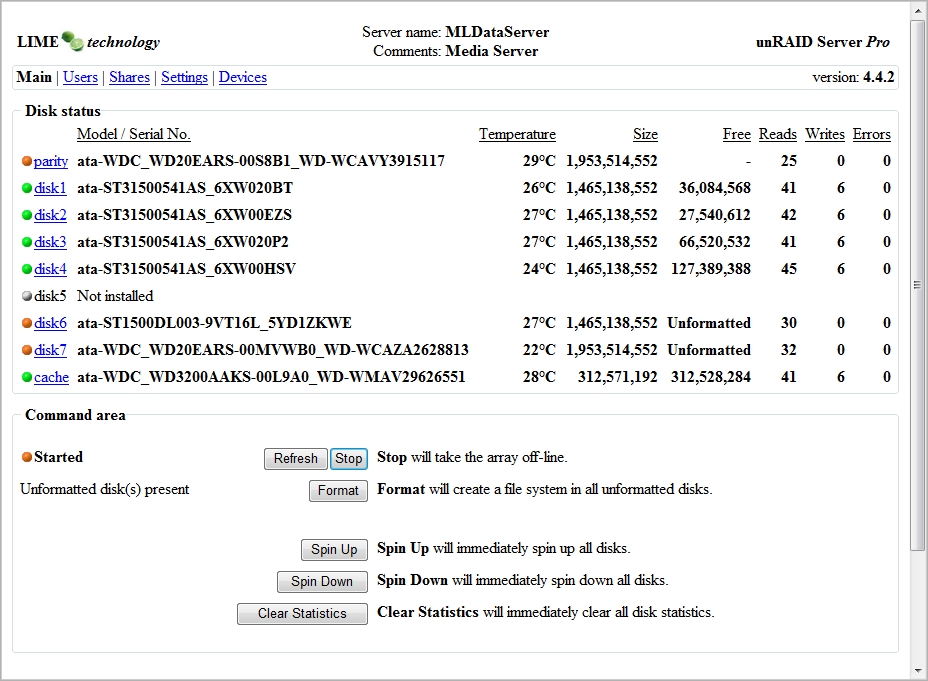Open the Devices page
This screenshot has width=928, height=681.
243,78
